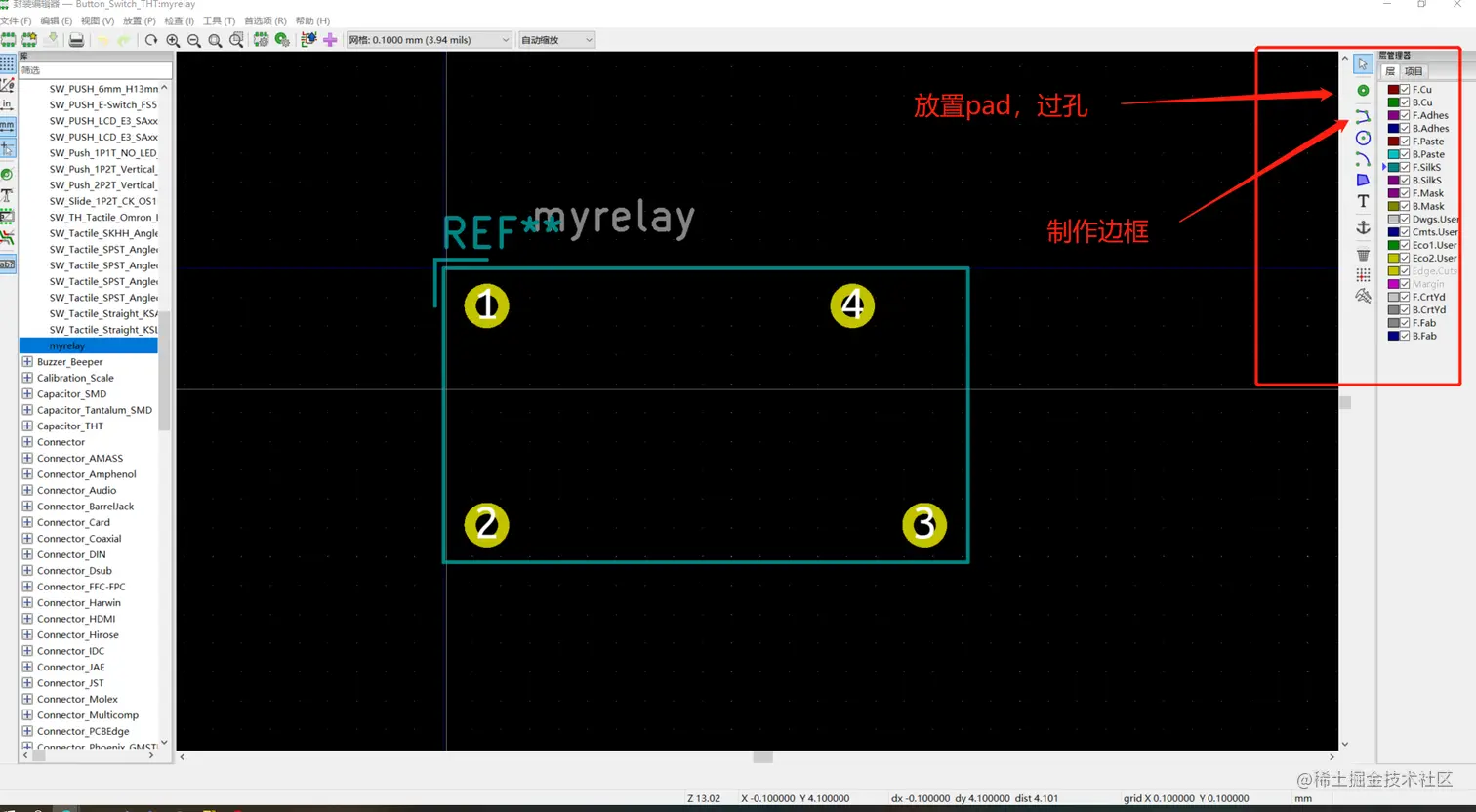Open the 编辑 (E) menu
The width and height of the screenshot is (1476, 812).
(x=56, y=20)
